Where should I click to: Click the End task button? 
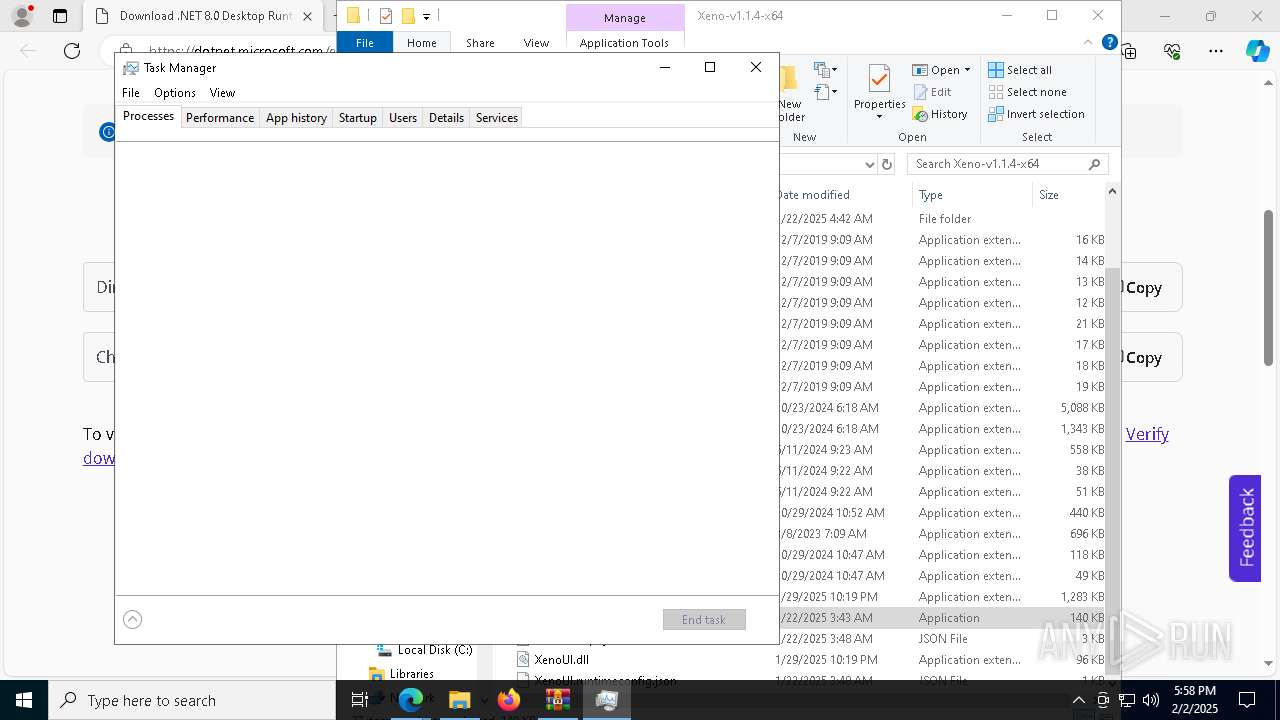(x=704, y=620)
